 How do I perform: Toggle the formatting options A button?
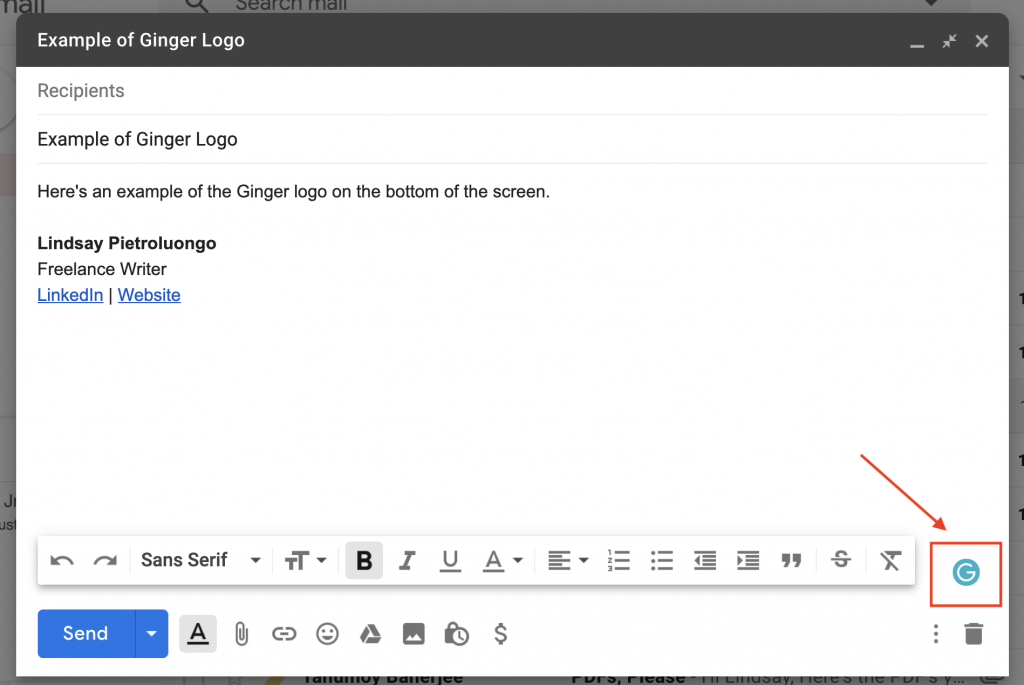click(198, 633)
